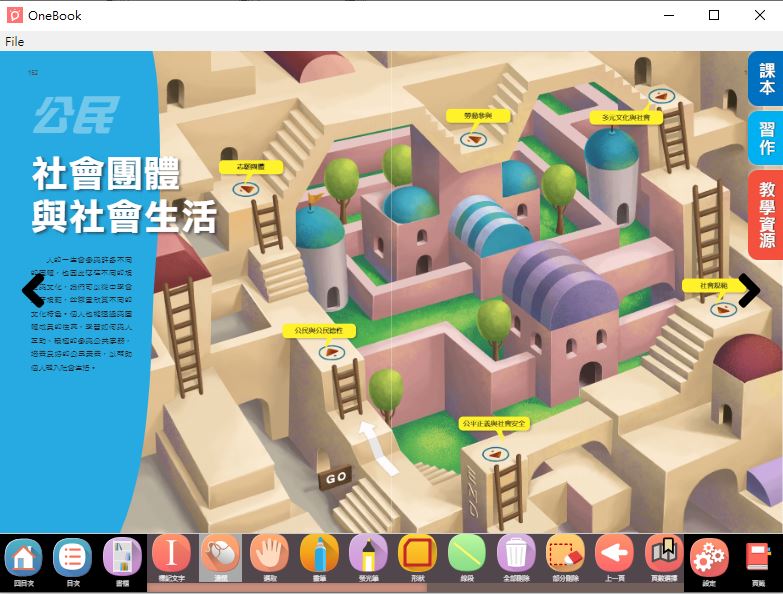Click the trash can to delete all
783x594 pixels.
coord(516,554)
